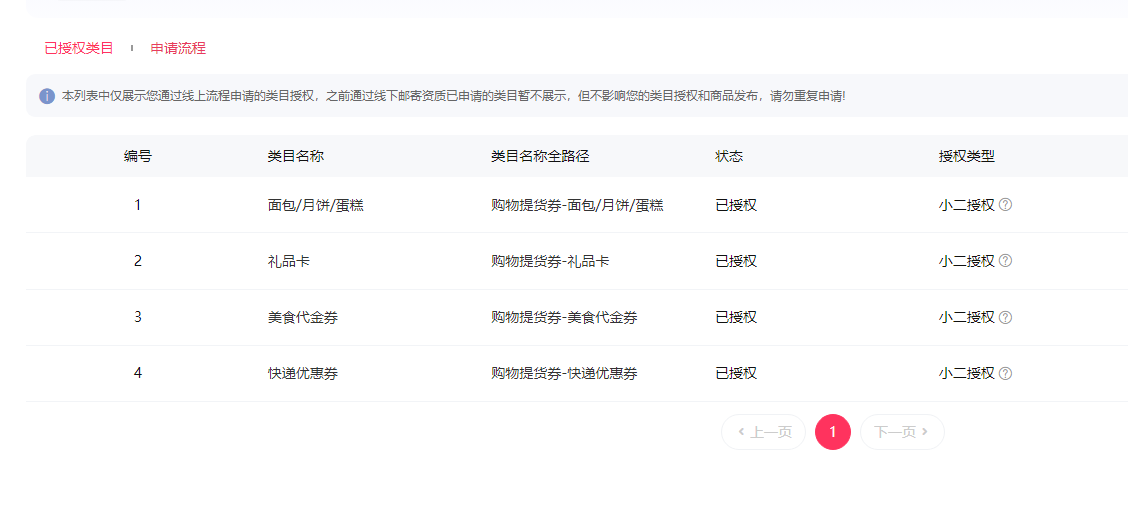
Task: Click 授权类型 column header
Action: [967, 156]
